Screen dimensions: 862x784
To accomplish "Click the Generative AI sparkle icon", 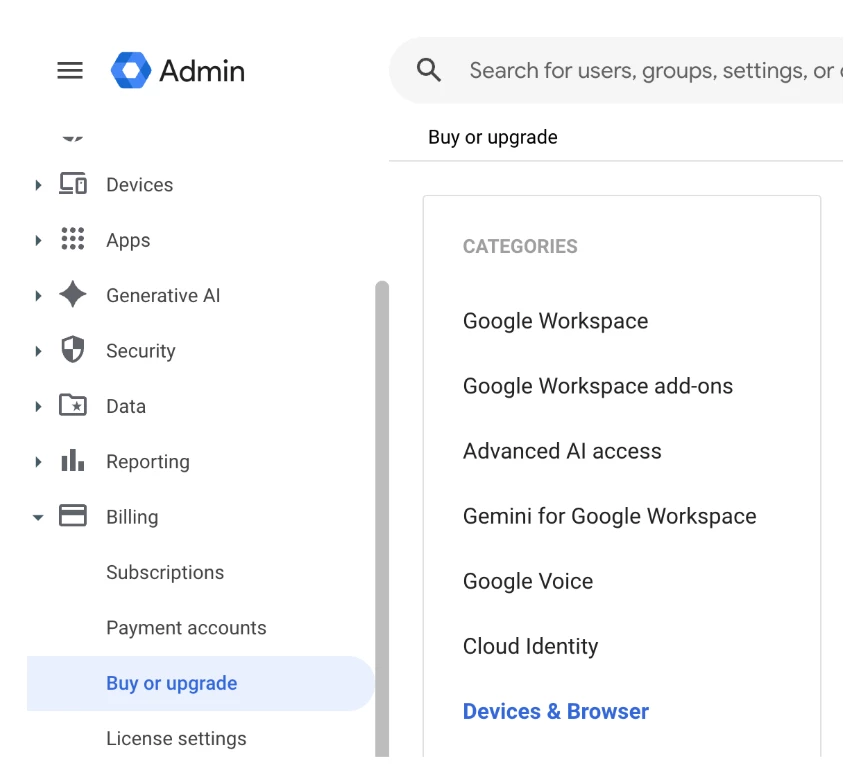I will click(73, 294).
